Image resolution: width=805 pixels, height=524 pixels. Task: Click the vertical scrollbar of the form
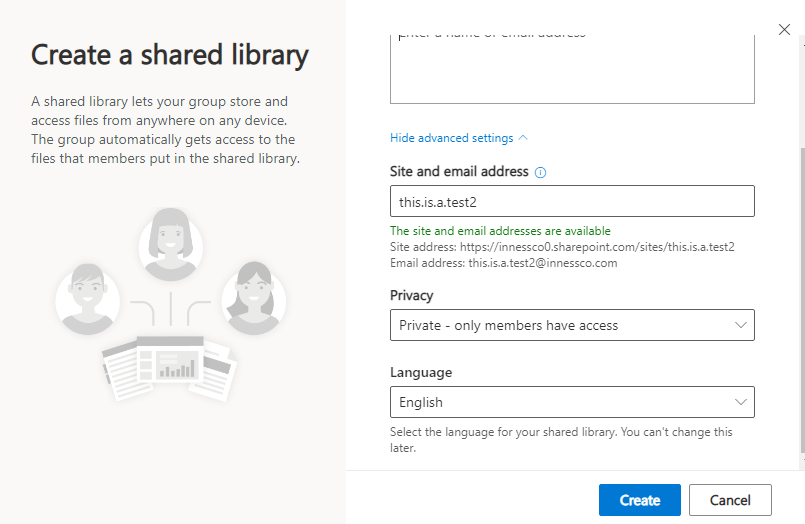800,300
